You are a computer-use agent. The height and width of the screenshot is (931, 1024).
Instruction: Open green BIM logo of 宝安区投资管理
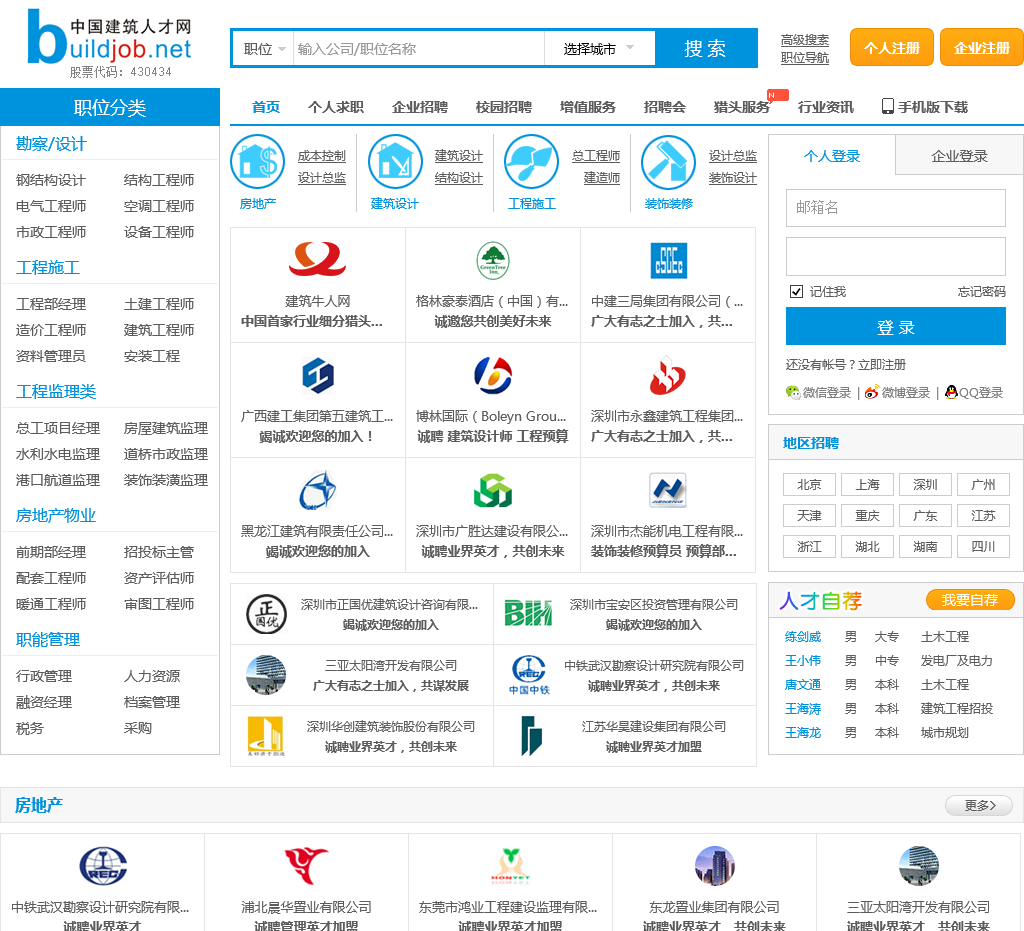(x=528, y=612)
